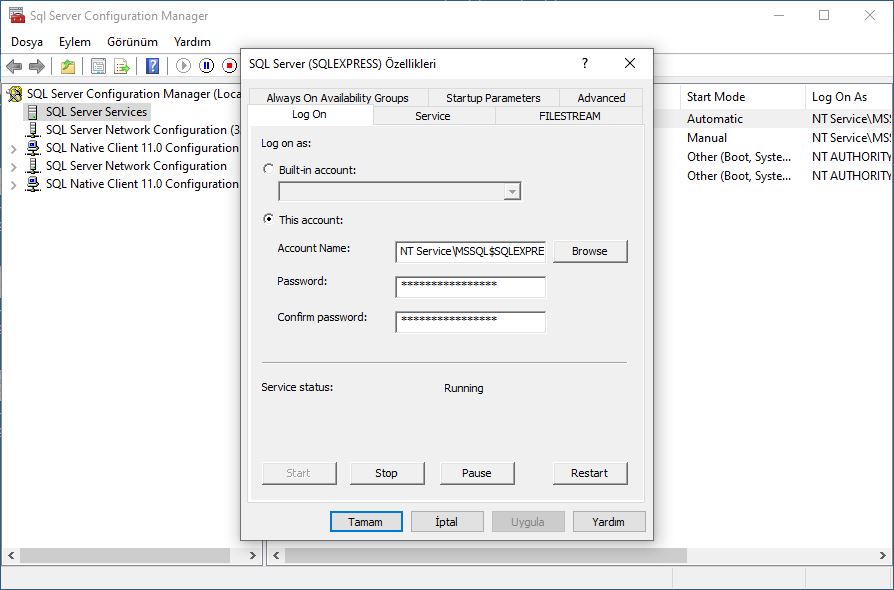Switch to Always On Availability Groups tab

click(x=338, y=97)
